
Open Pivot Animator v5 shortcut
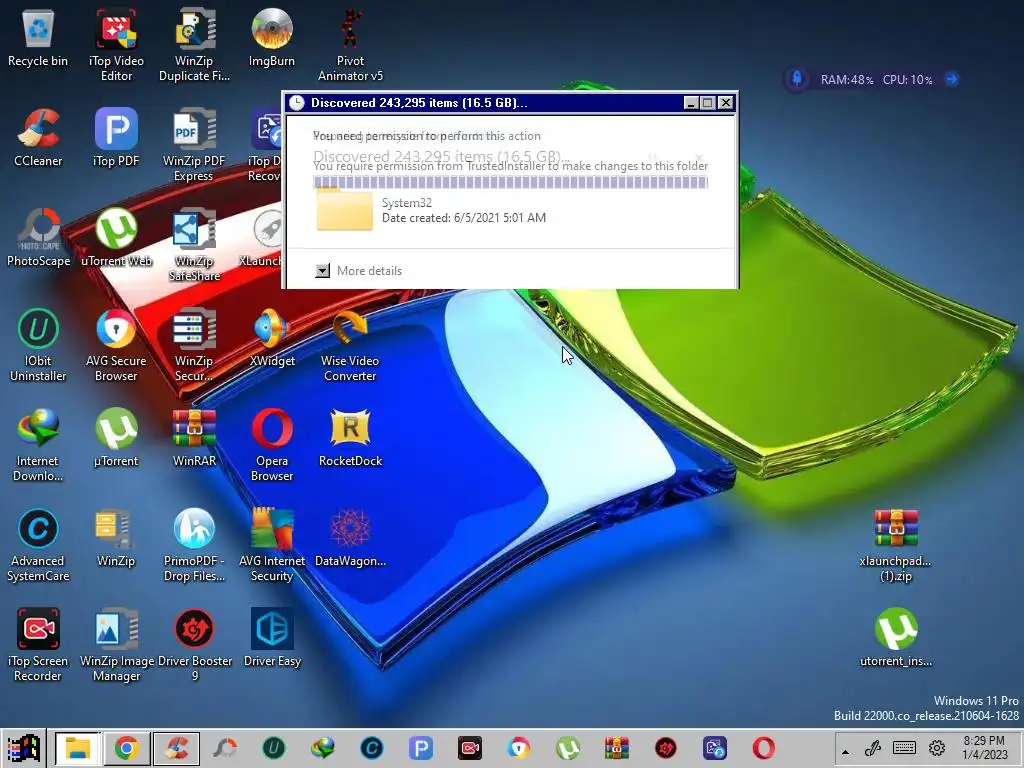pos(350,44)
